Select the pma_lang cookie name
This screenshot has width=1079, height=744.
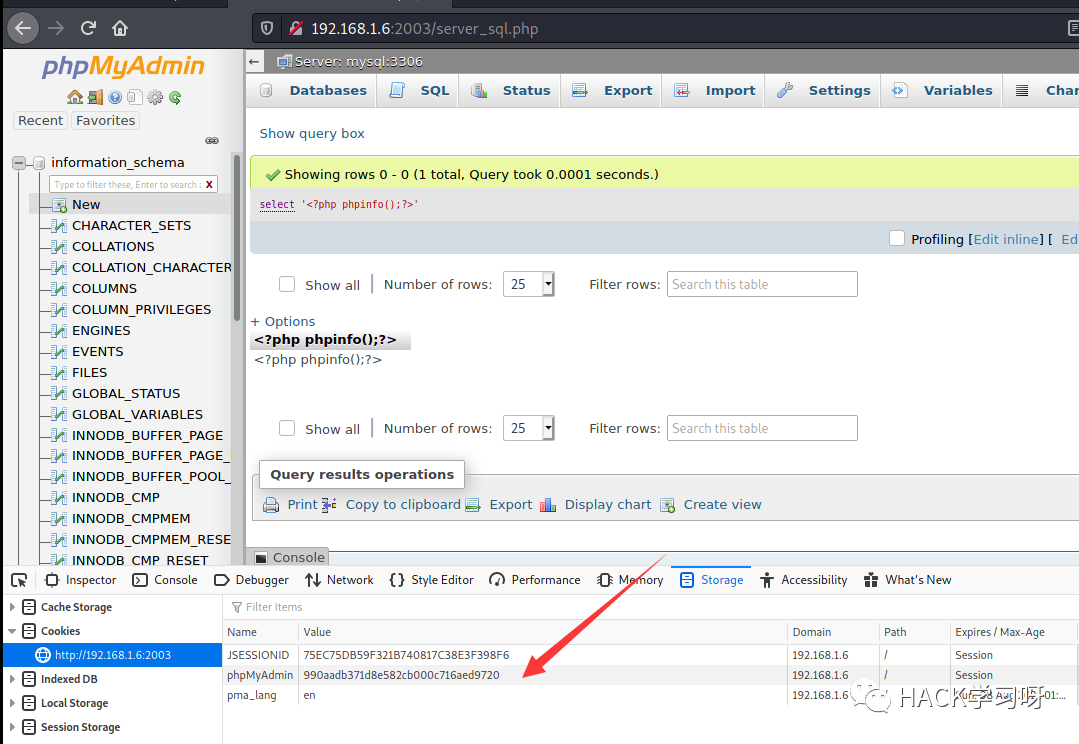point(252,695)
